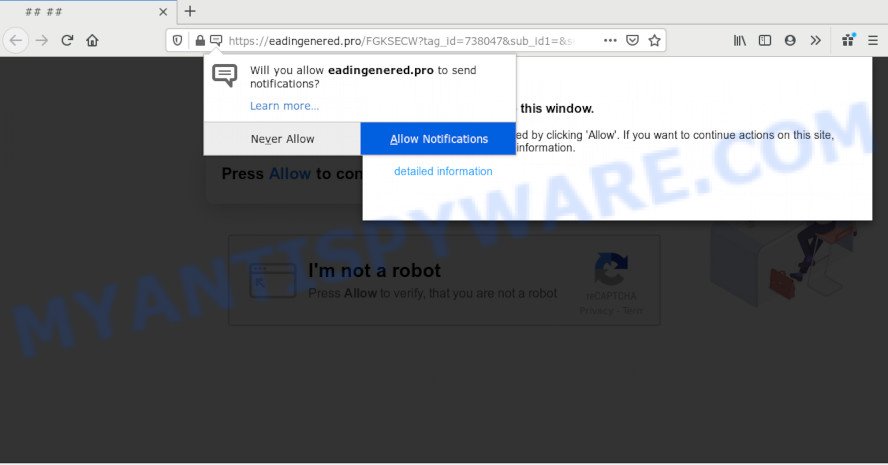This screenshot has width=888, height=465.
Task: Click 'Press Allow to verify' text
Action: pyautogui.click(x=433, y=293)
